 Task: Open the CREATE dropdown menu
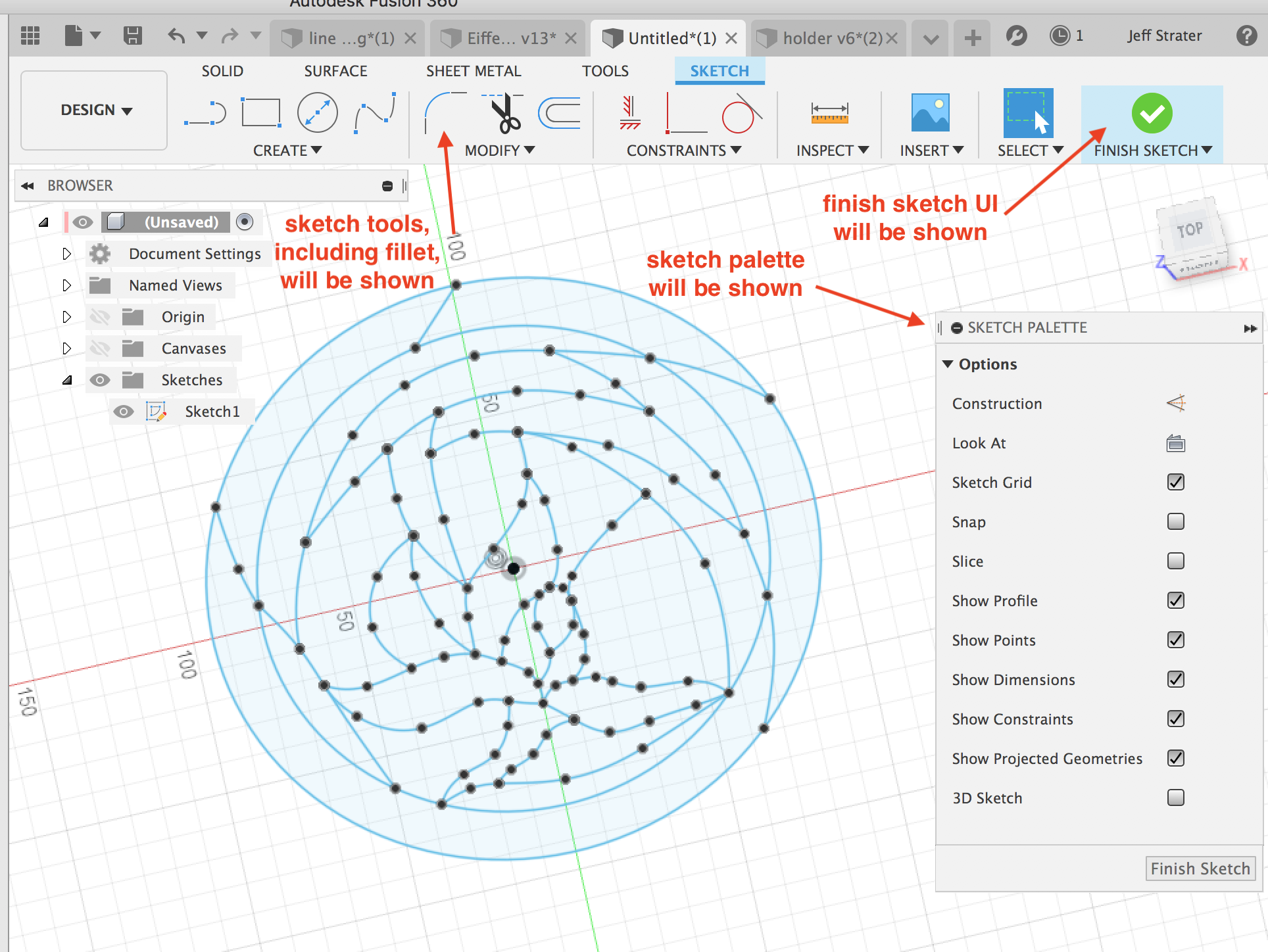point(287,151)
